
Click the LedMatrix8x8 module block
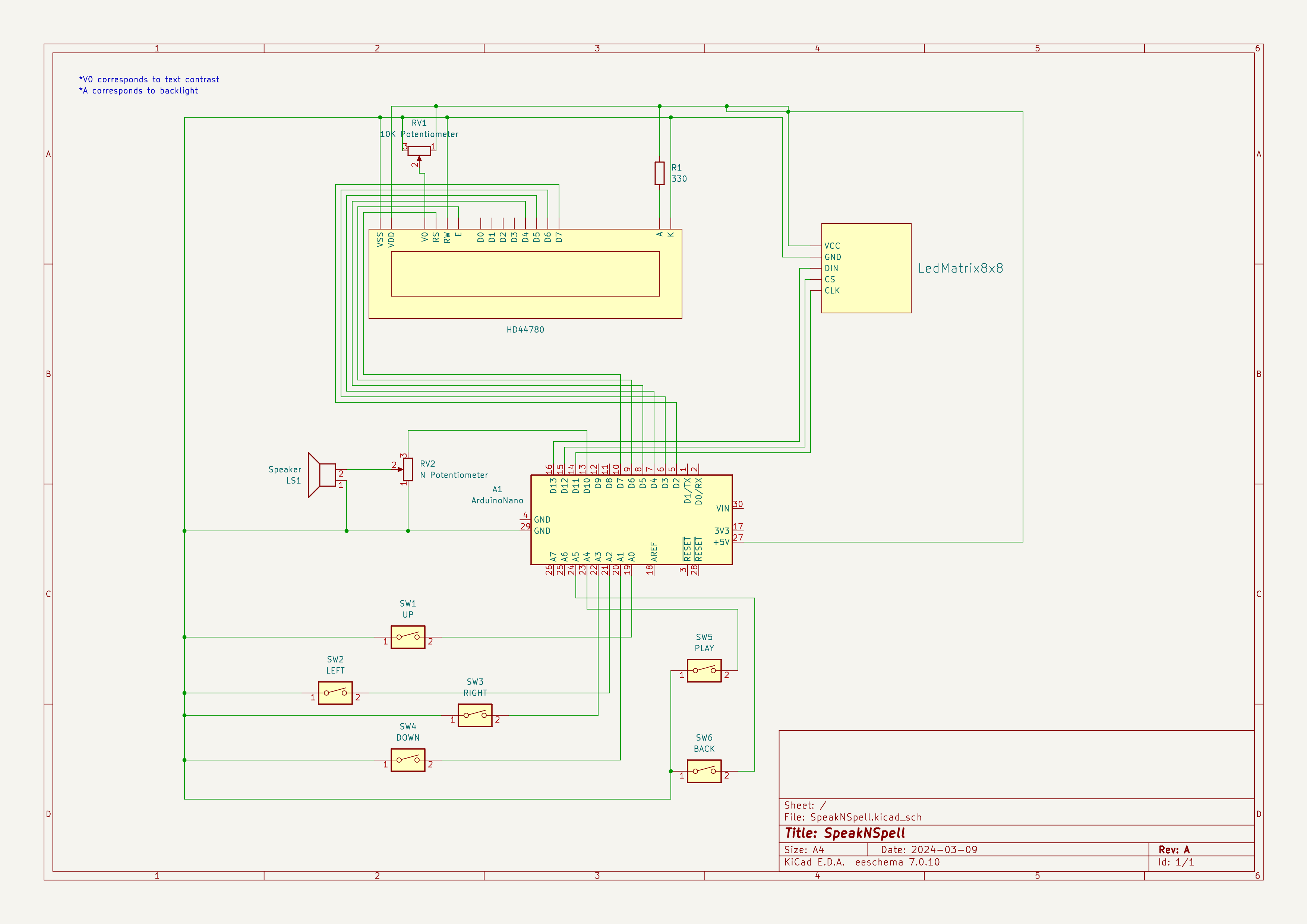(866, 268)
